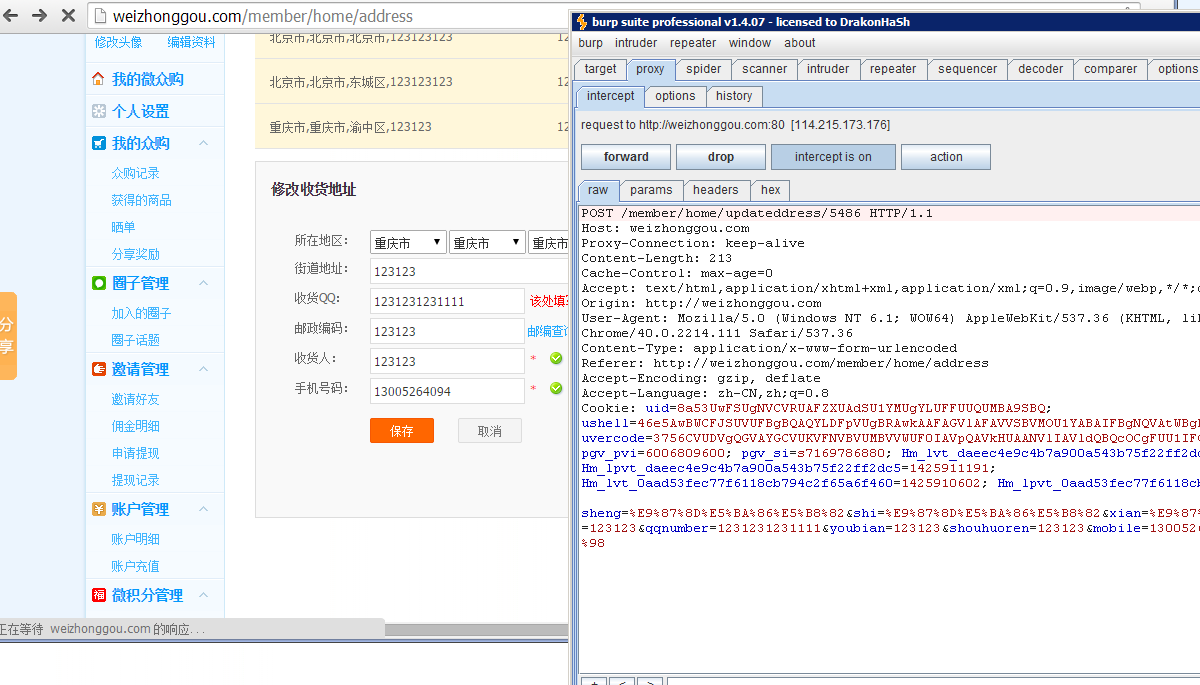
Task: Open 晒单 sidebar link
Action: [123, 227]
